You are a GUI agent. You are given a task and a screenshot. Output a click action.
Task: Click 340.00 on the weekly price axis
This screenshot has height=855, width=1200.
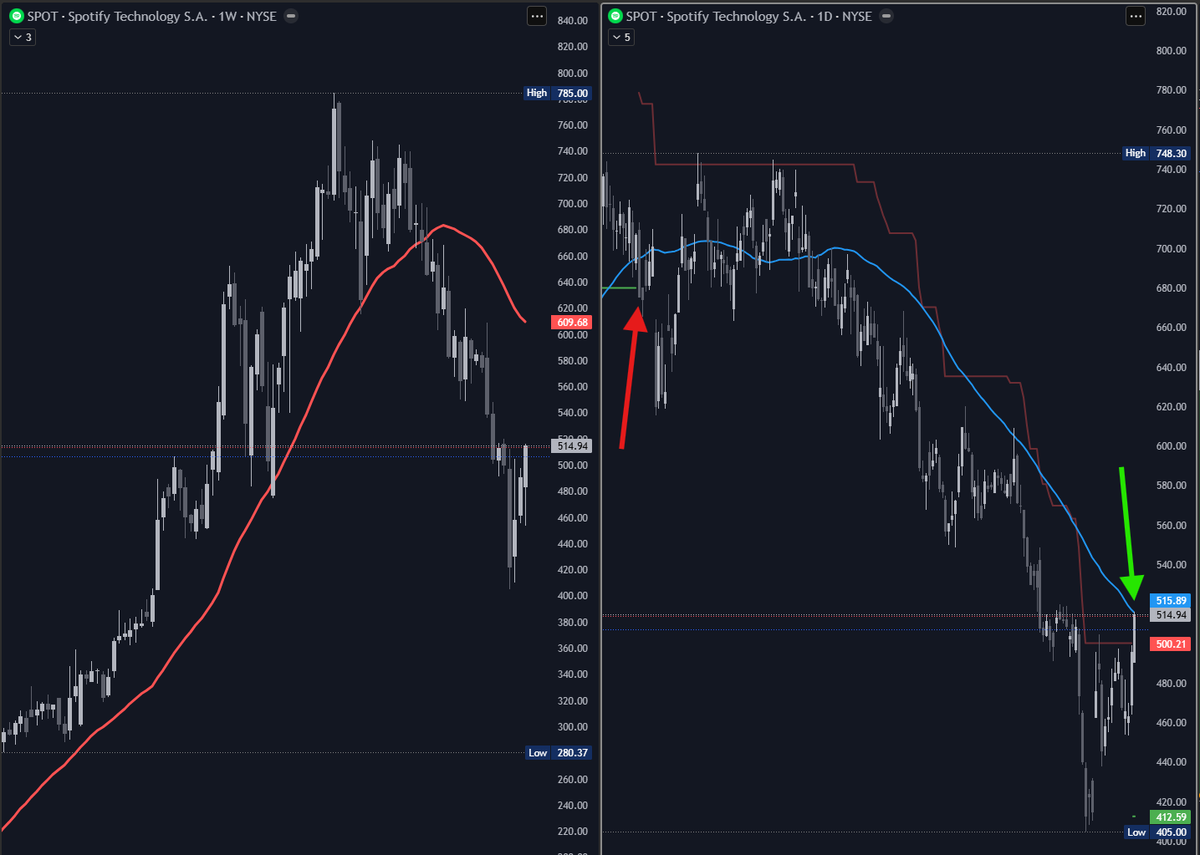[x=572, y=674]
